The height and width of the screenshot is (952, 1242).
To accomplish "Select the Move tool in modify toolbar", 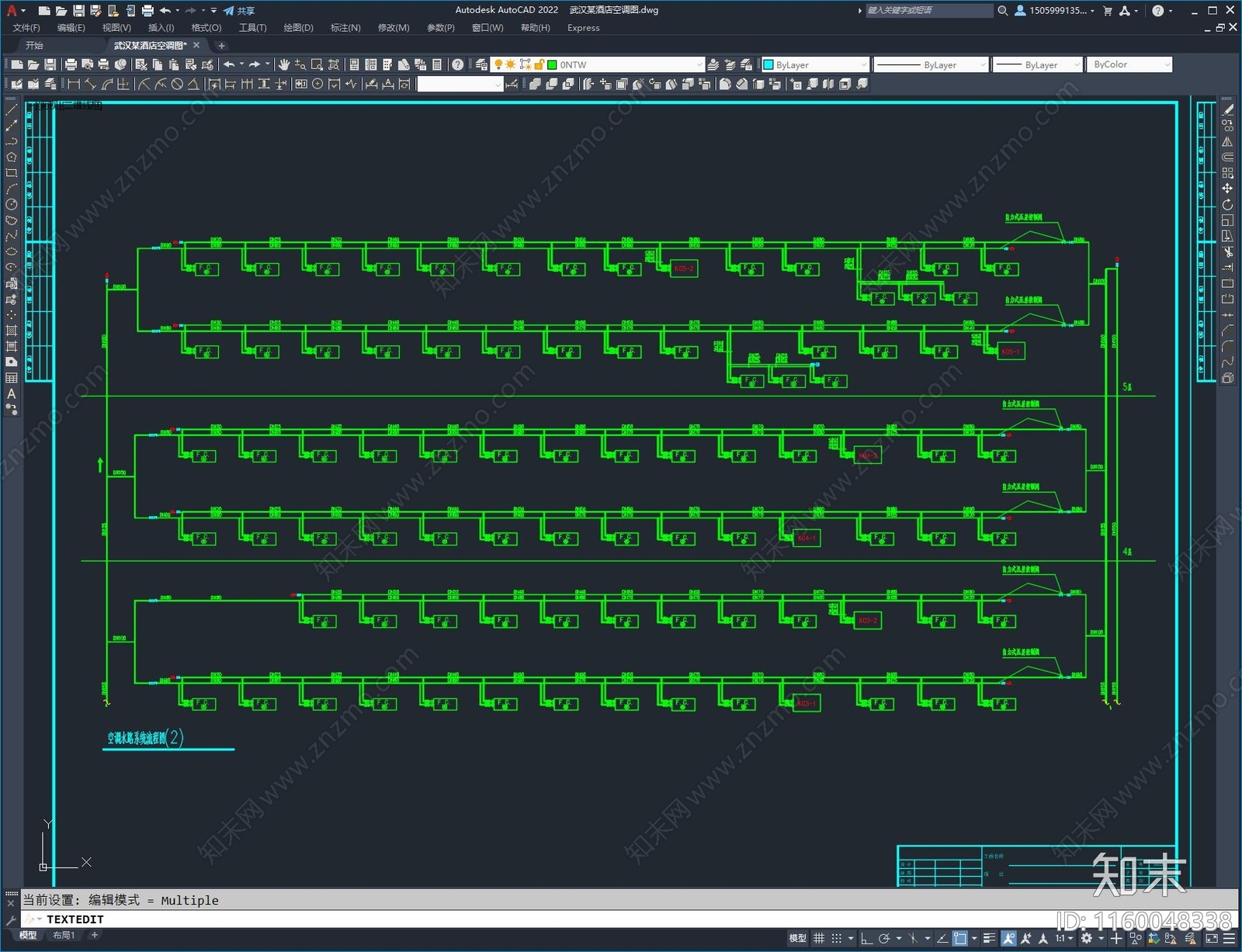I will click(1227, 189).
